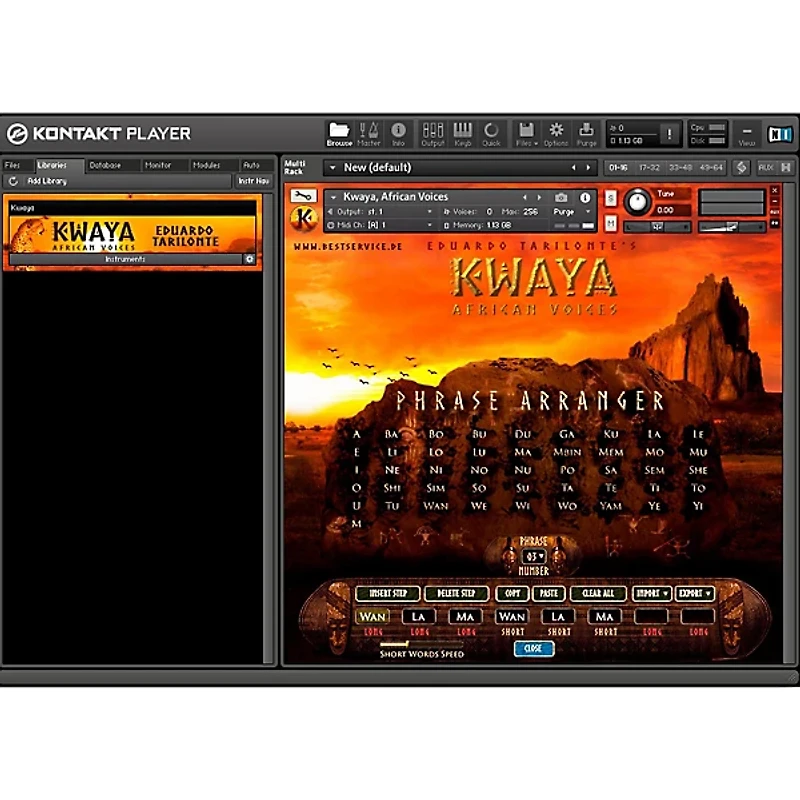Expand the New (default) multi dropdown
The image size is (800, 800).
click(333, 167)
